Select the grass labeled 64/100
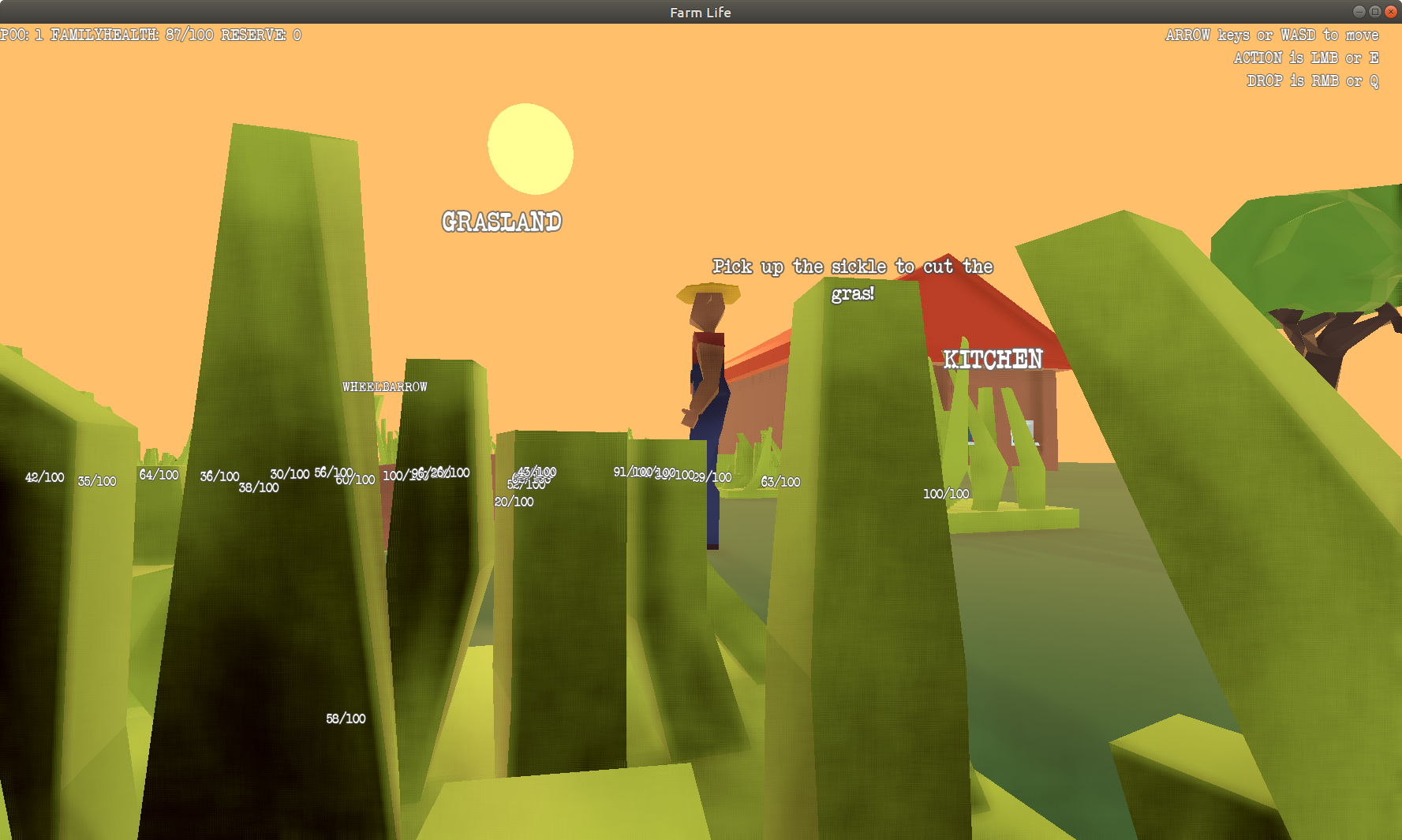This screenshot has height=840, width=1402. point(159,475)
